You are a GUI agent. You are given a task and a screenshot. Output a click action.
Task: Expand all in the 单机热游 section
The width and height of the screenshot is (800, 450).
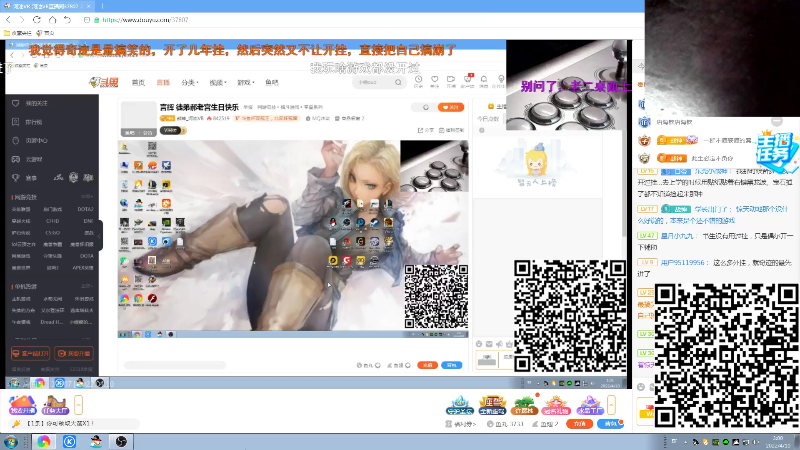87,286
